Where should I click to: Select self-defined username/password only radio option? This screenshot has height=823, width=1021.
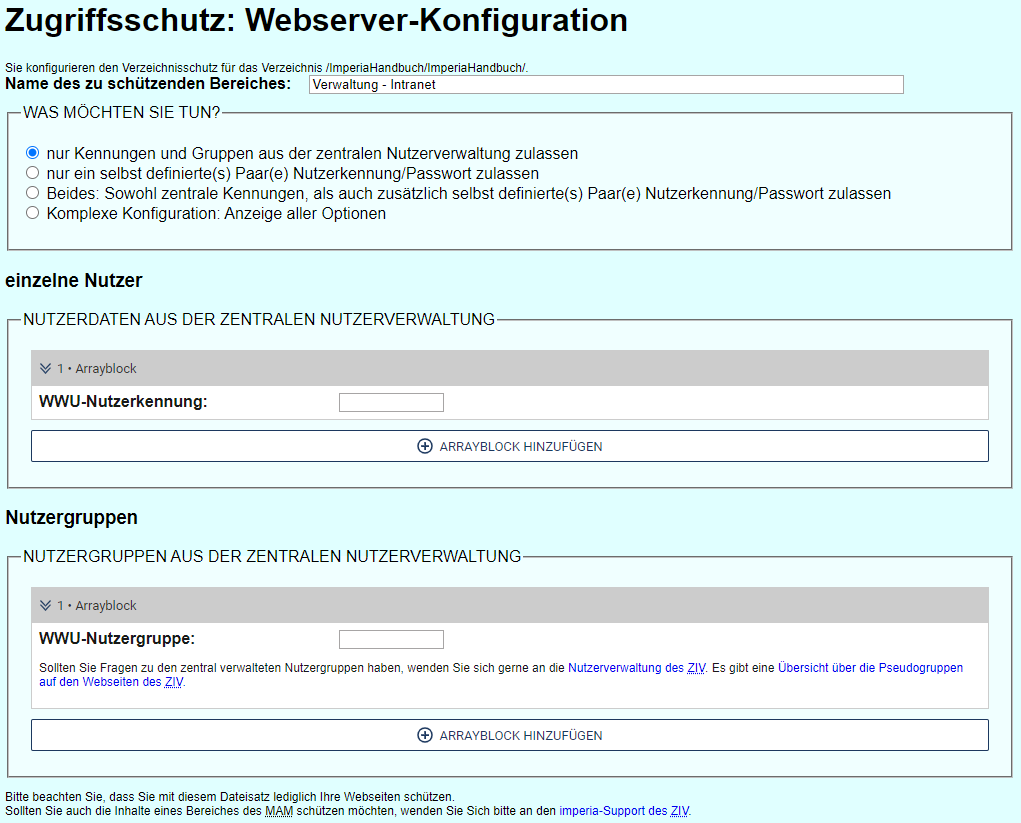[33, 173]
